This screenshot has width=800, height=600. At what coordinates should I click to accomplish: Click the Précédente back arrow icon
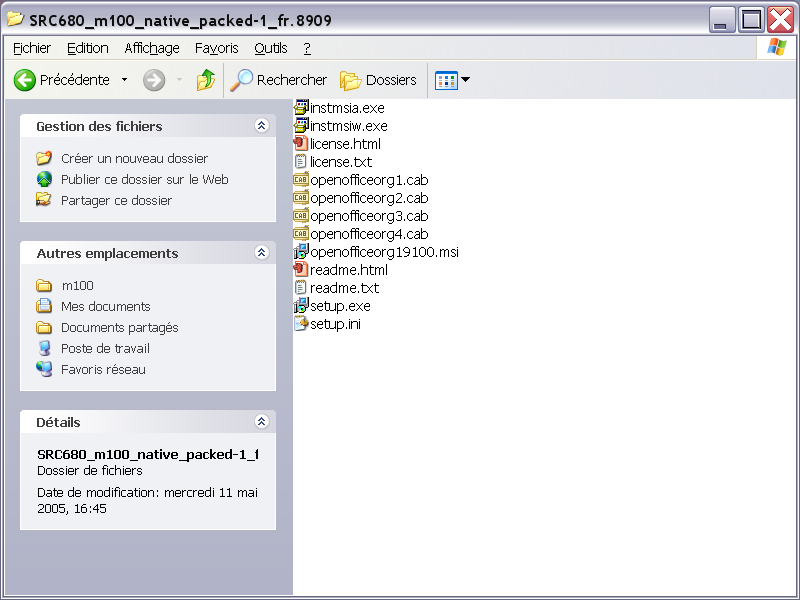tap(24, 80)
